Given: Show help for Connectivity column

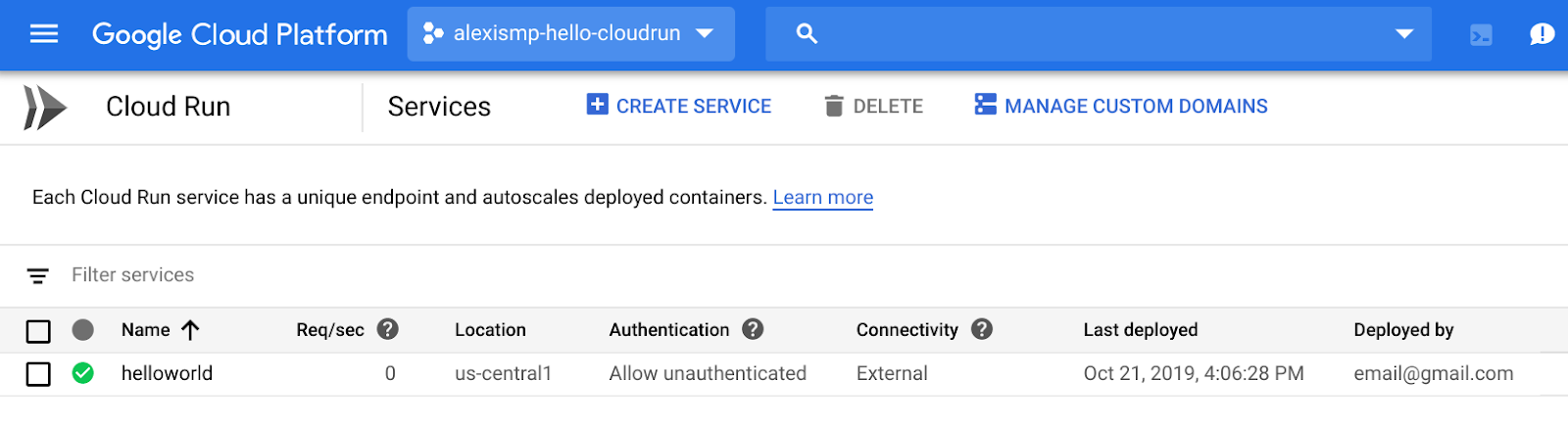Looking at the screenshot, I should coord(982,329).
